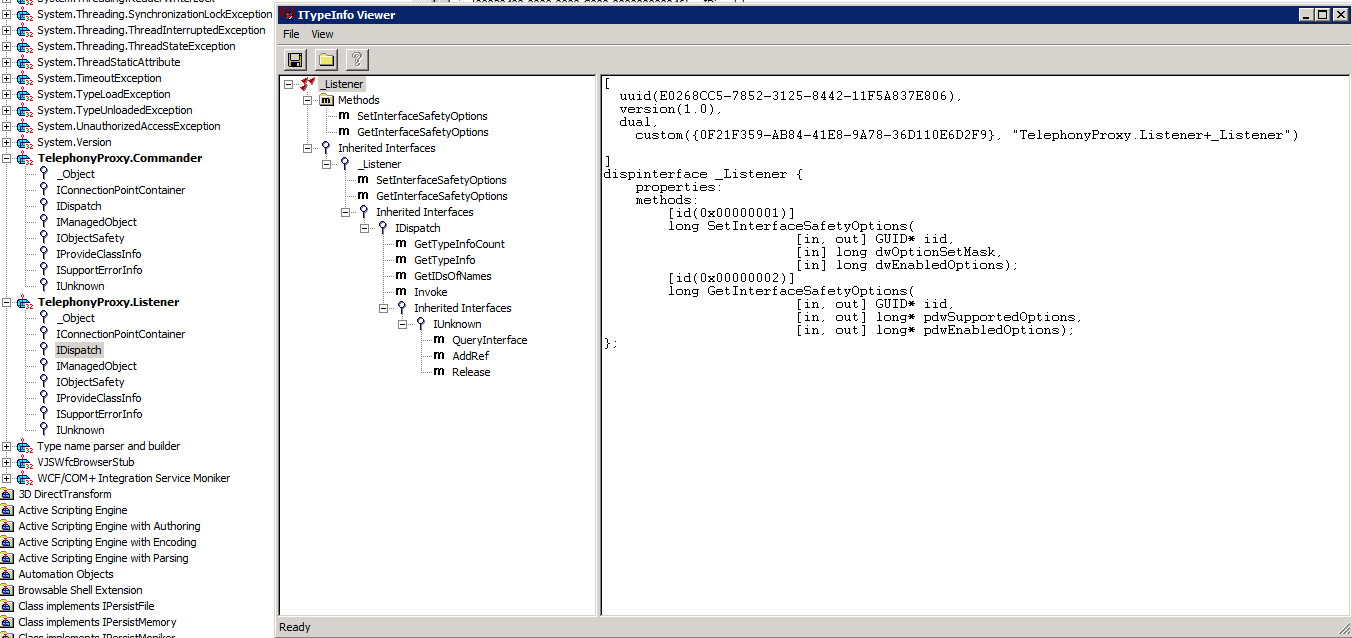Click the method icon beside Invoke
Image resolution: width=1352 pixels, height=638 pixels.
(401, 292)
